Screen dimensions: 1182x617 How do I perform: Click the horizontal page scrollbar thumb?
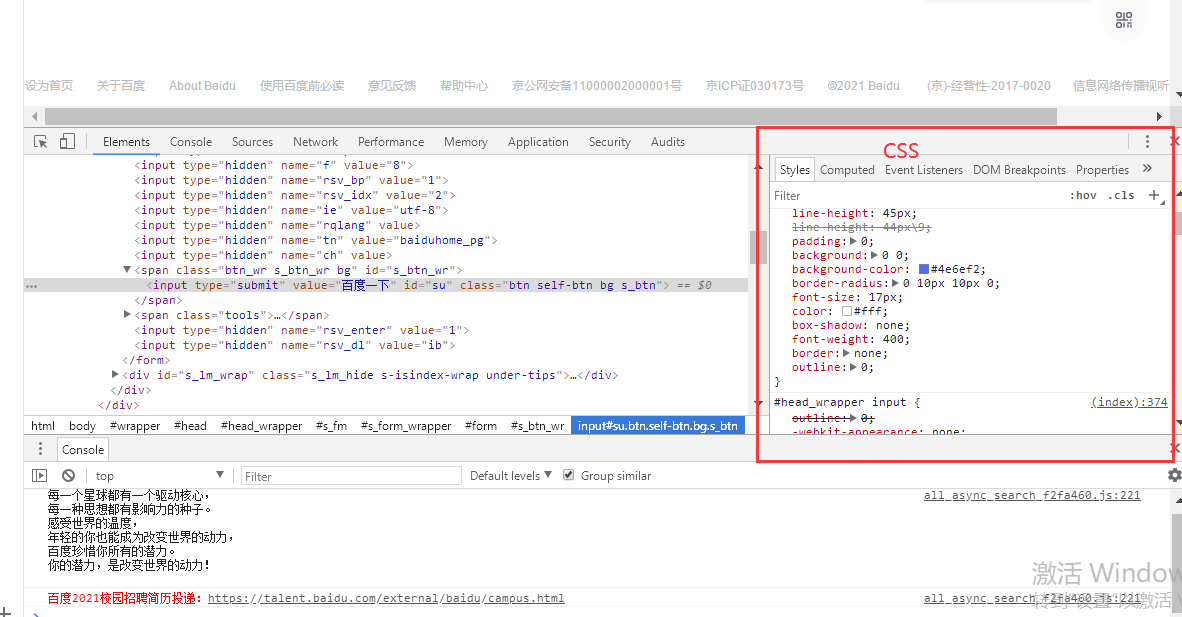point(550,116)
